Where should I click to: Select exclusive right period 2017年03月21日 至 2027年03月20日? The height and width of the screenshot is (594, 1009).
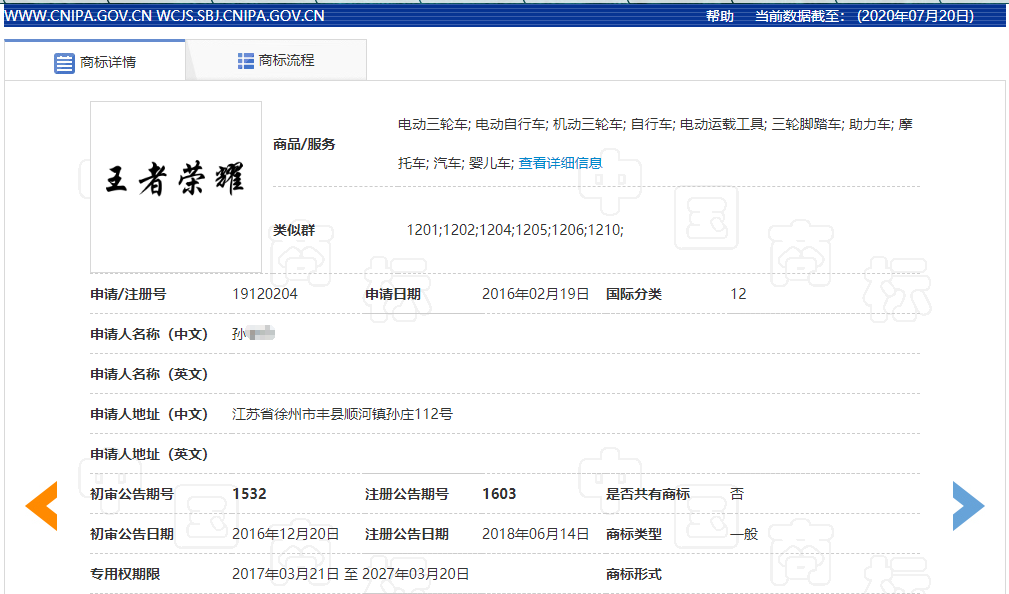point(351,574)
